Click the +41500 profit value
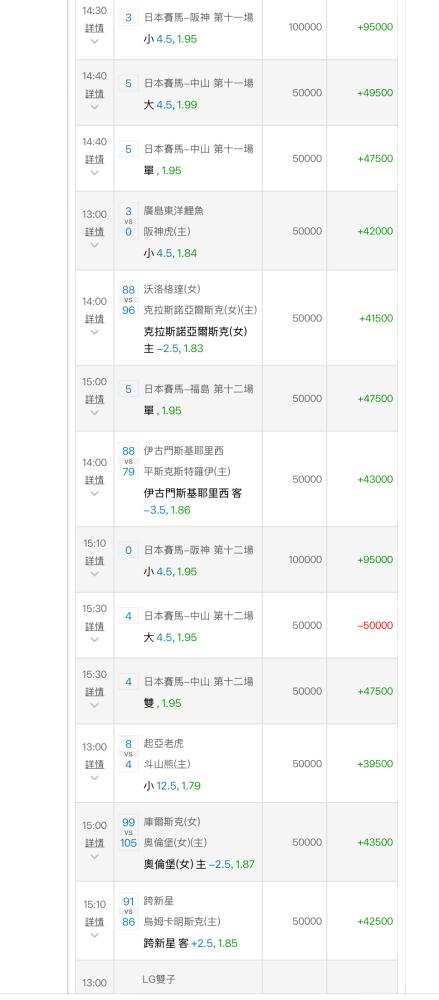This screenshot has width=439, height=1000. click(376, 318)
